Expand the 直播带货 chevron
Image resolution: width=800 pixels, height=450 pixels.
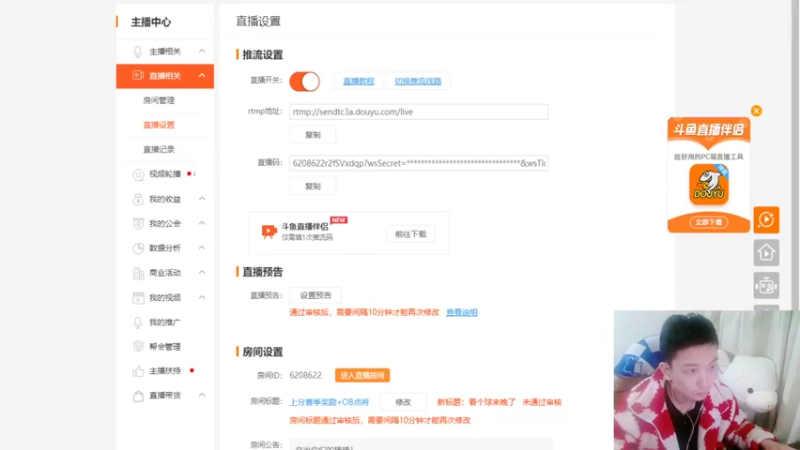tap(202, 395)
